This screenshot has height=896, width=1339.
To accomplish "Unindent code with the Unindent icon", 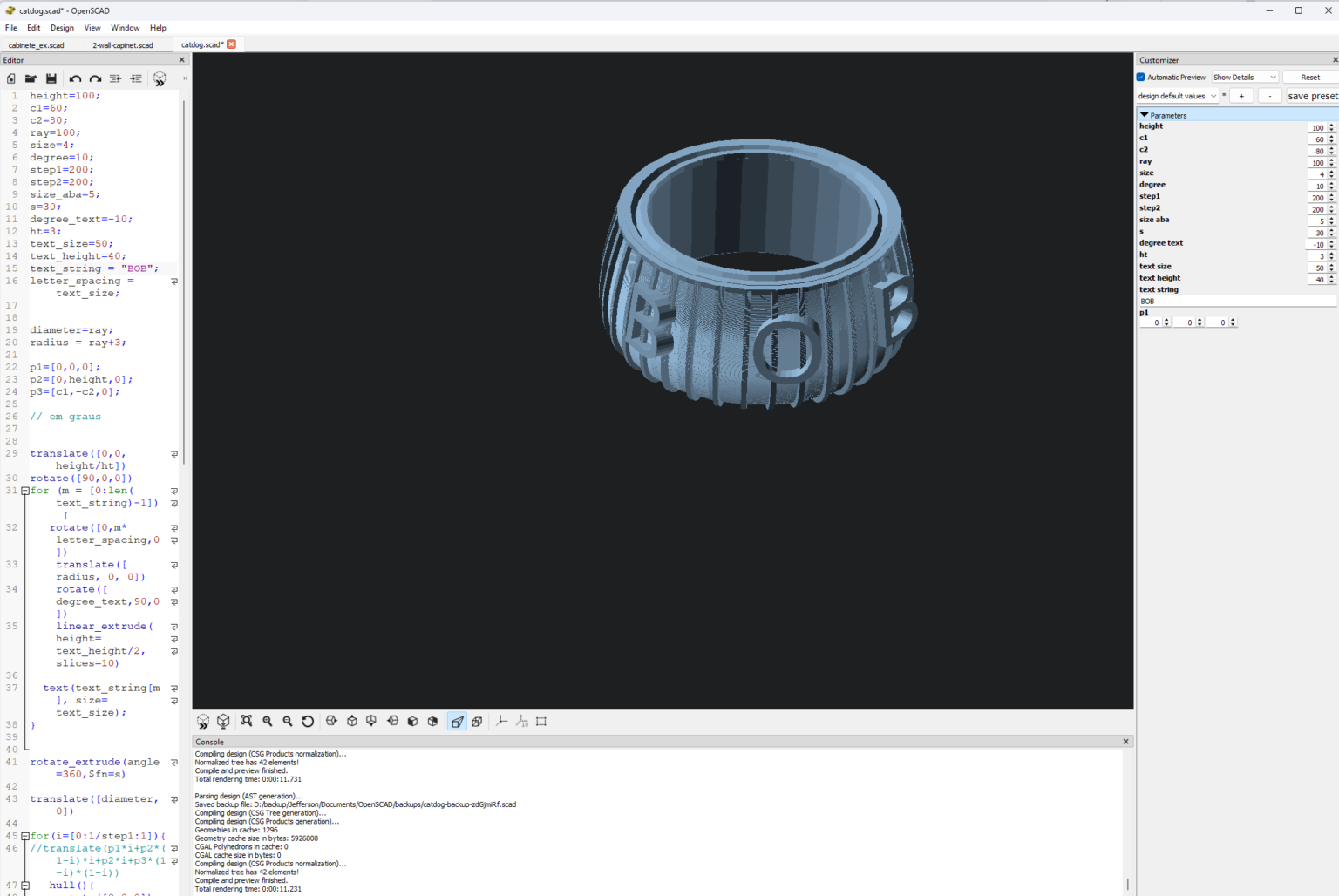I will 115,78.
